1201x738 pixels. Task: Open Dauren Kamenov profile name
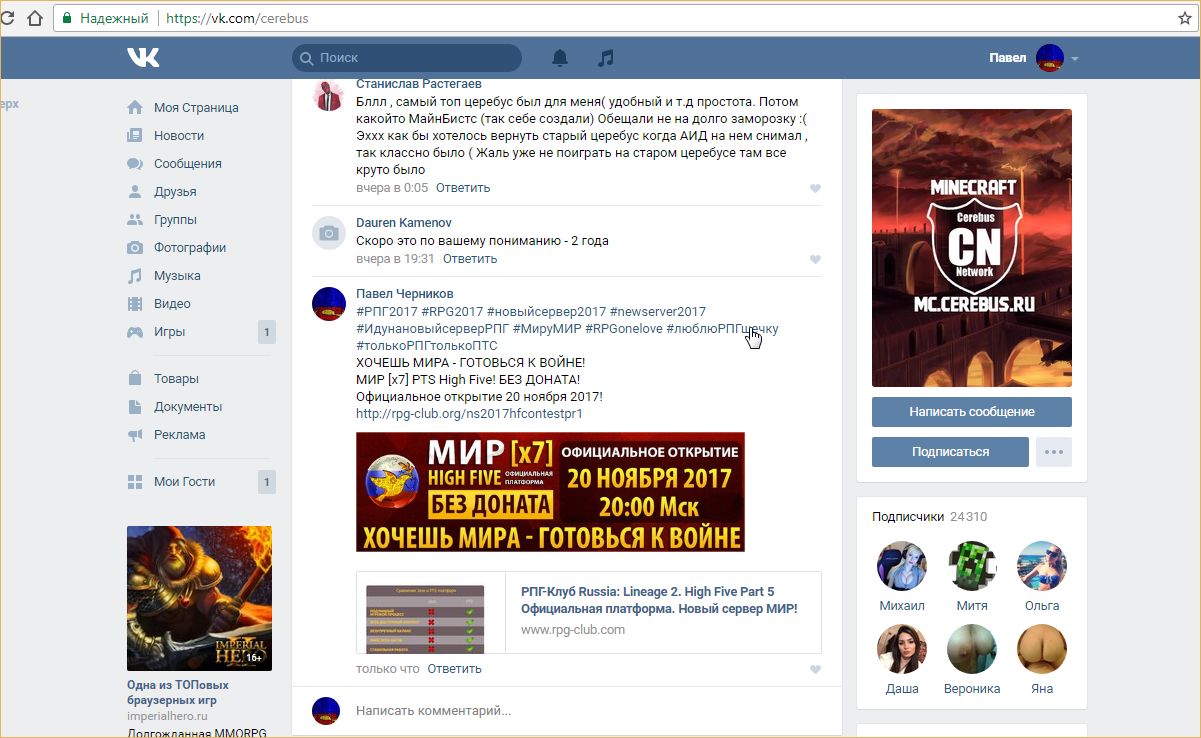tap(404, 223)
